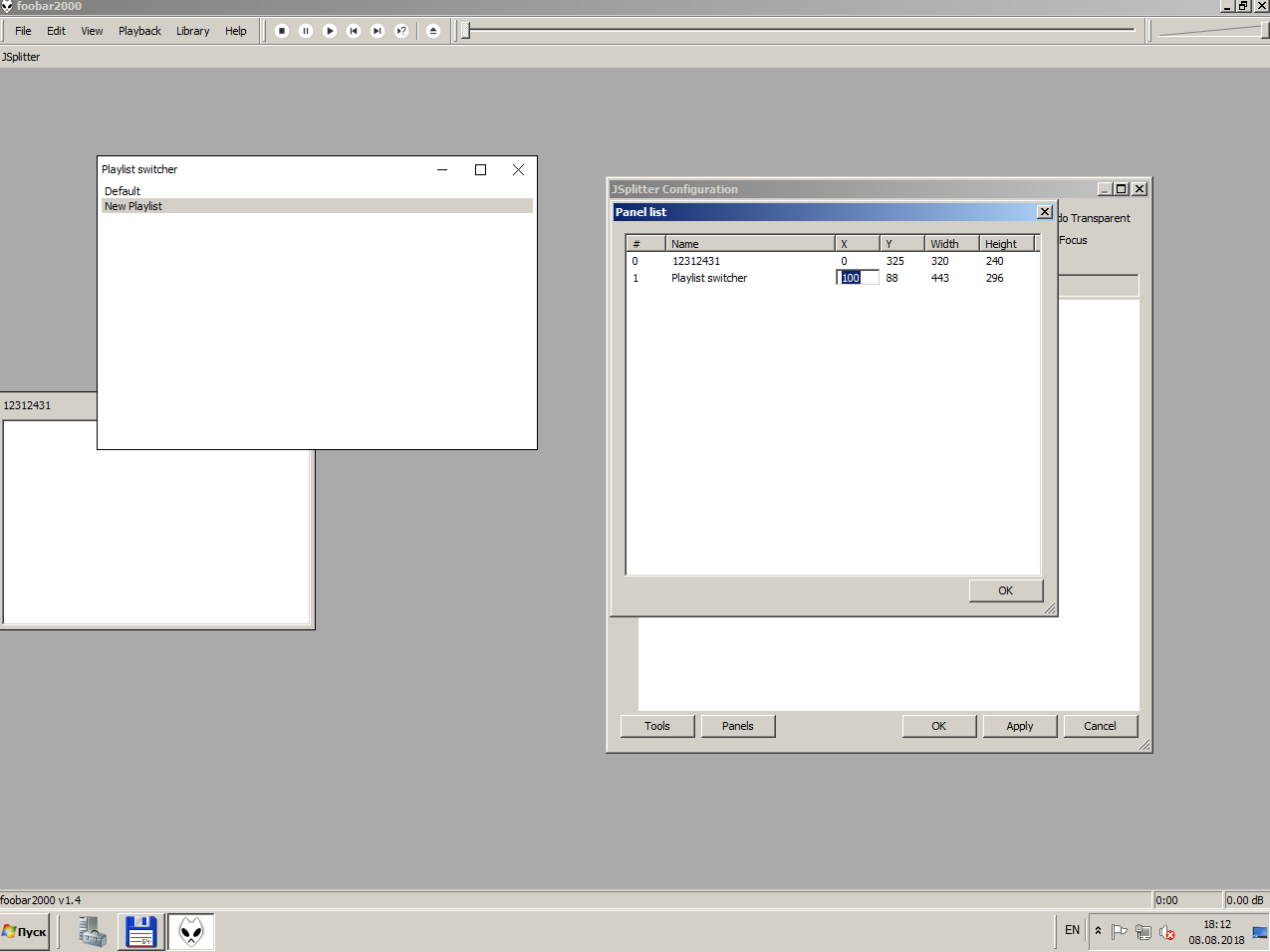Expand hidden system tray icons
This screenshot has width=1270, height=952.
click(1098, 930)
